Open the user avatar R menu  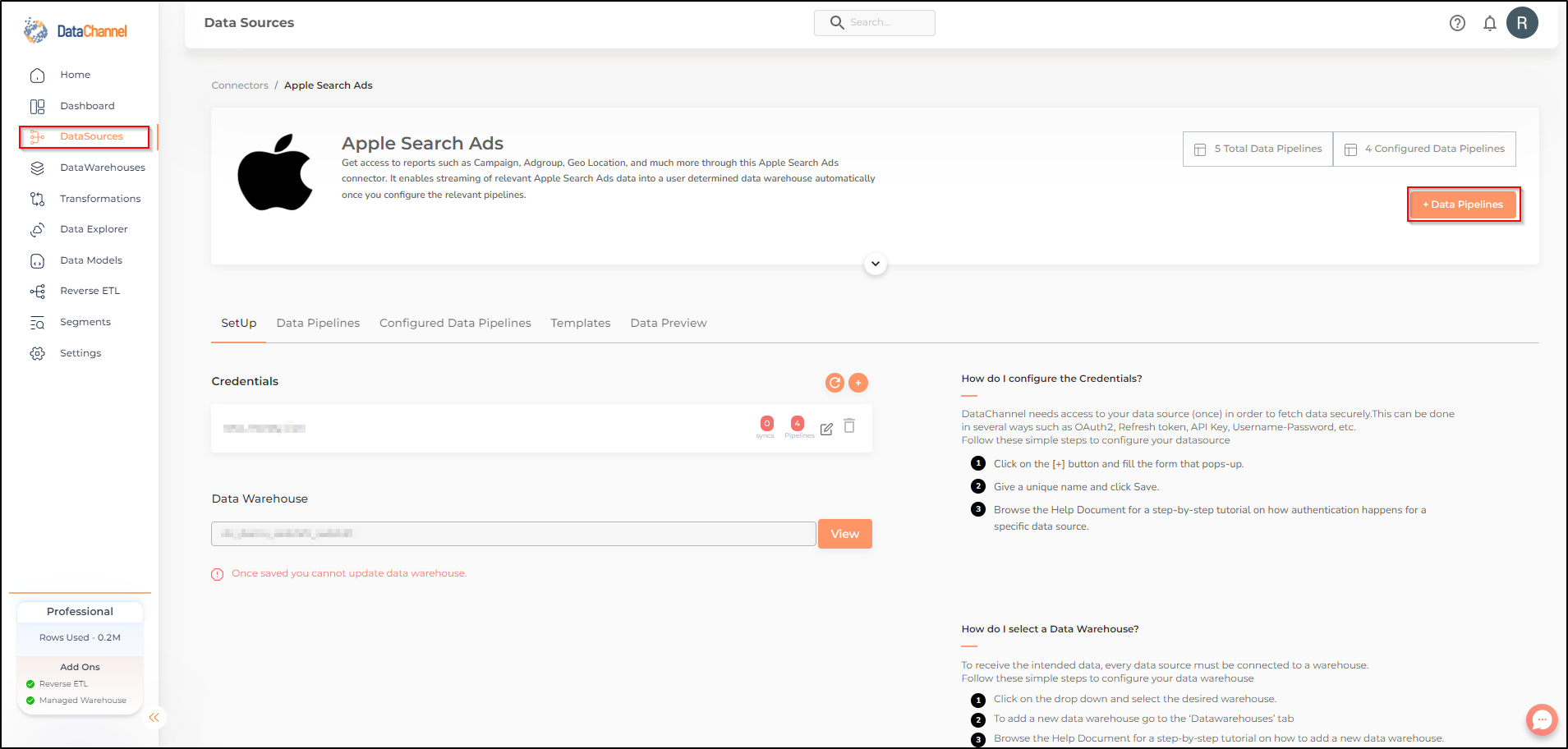(x=1522, y=23)
